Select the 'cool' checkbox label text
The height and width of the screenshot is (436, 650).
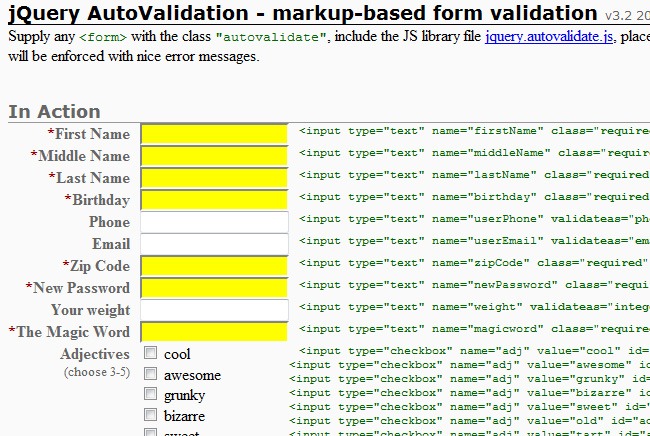click(177, 354)
